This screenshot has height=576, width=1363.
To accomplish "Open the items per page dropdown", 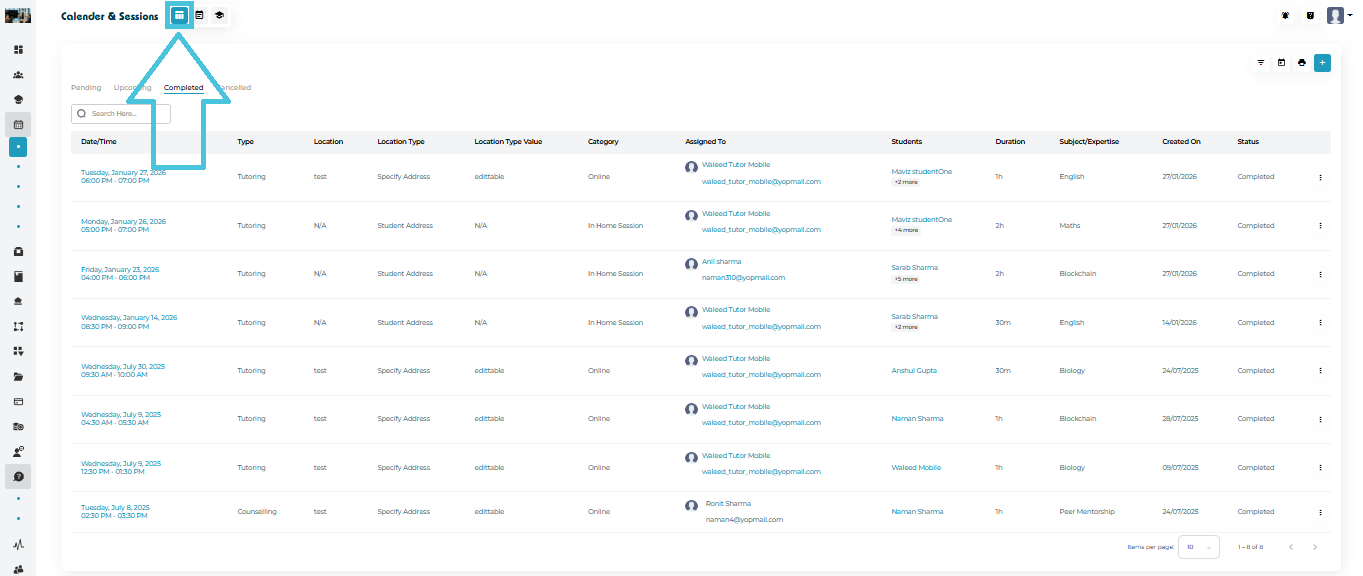I will 1198,547.
